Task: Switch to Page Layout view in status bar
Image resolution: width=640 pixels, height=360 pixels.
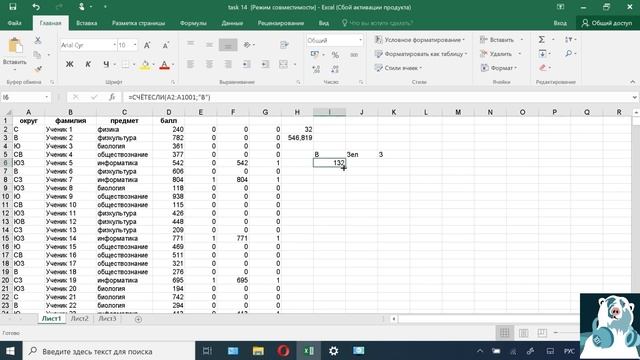Action: (524, 333)
